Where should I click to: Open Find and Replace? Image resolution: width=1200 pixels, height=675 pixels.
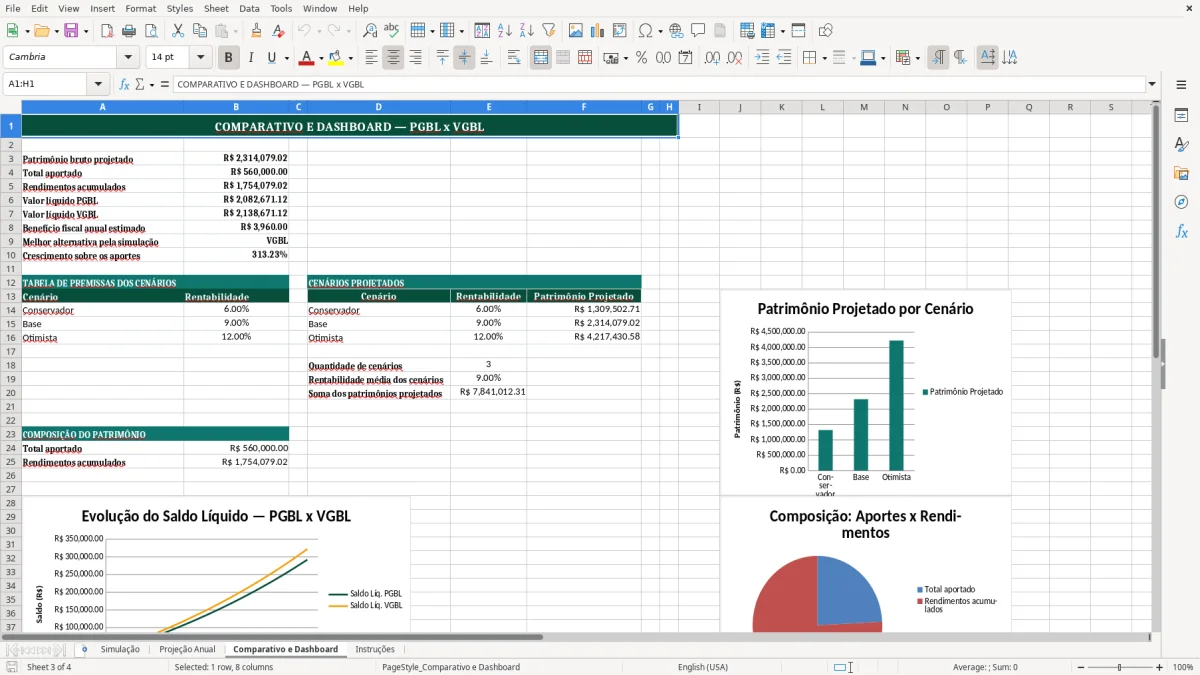tap(370, 31)
